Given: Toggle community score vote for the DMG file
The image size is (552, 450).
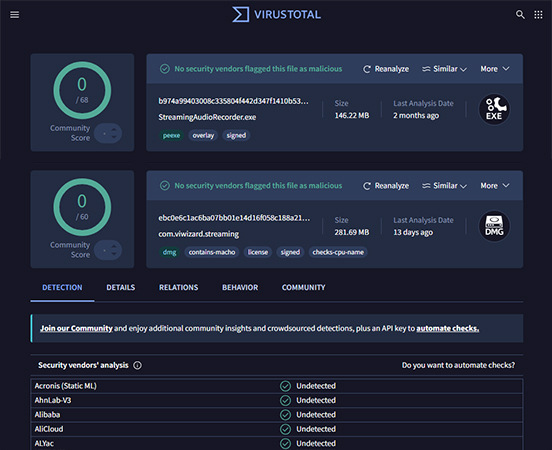Looking at the screenshot, I should (x=108, y=250).
